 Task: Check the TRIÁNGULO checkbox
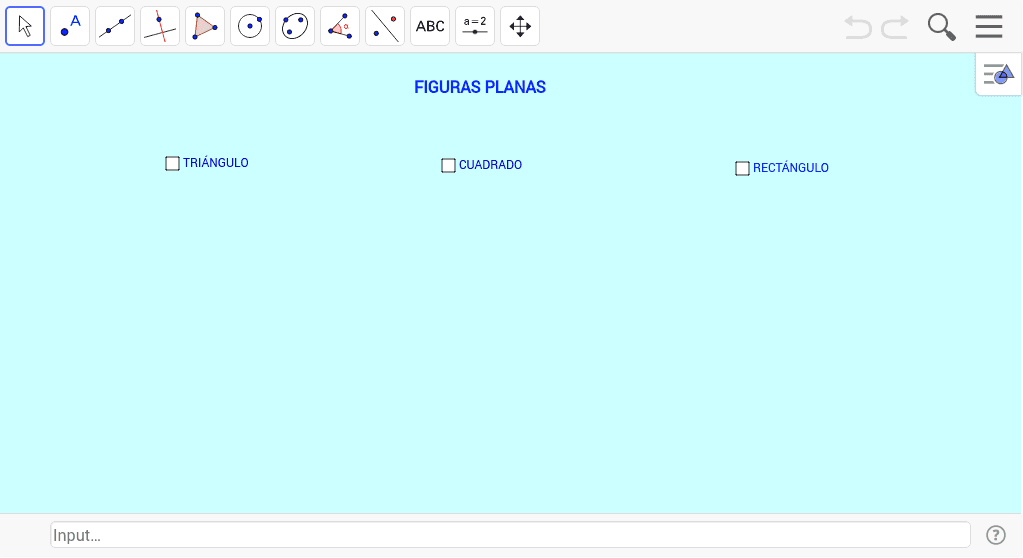click(x=172, y=164)
